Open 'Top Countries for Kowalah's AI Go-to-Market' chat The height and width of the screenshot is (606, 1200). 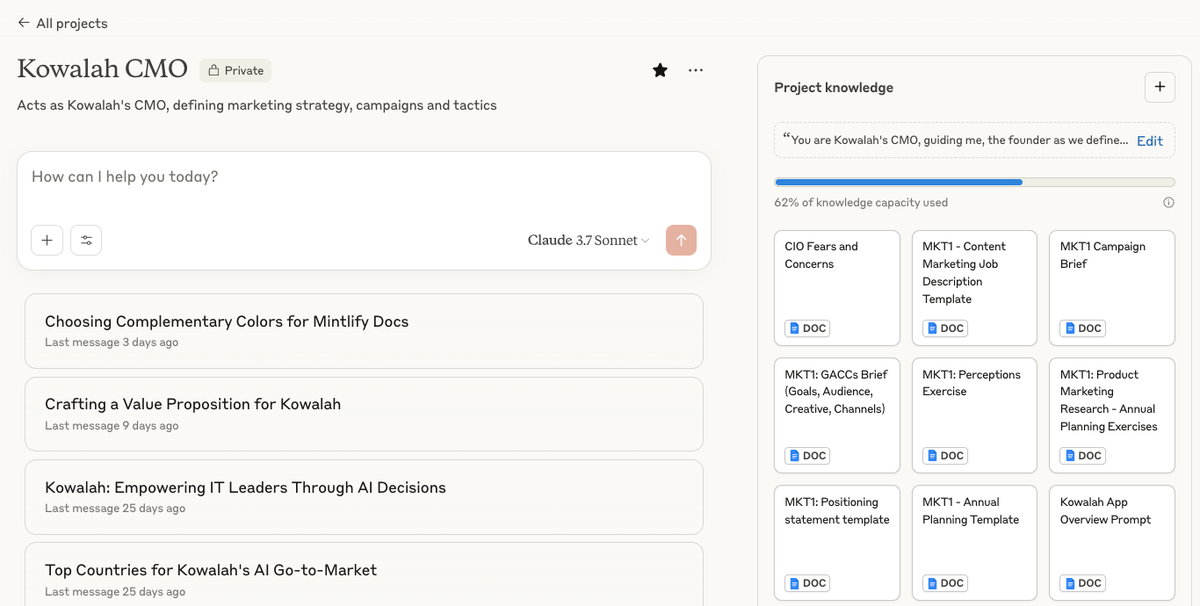pos(364,578)
